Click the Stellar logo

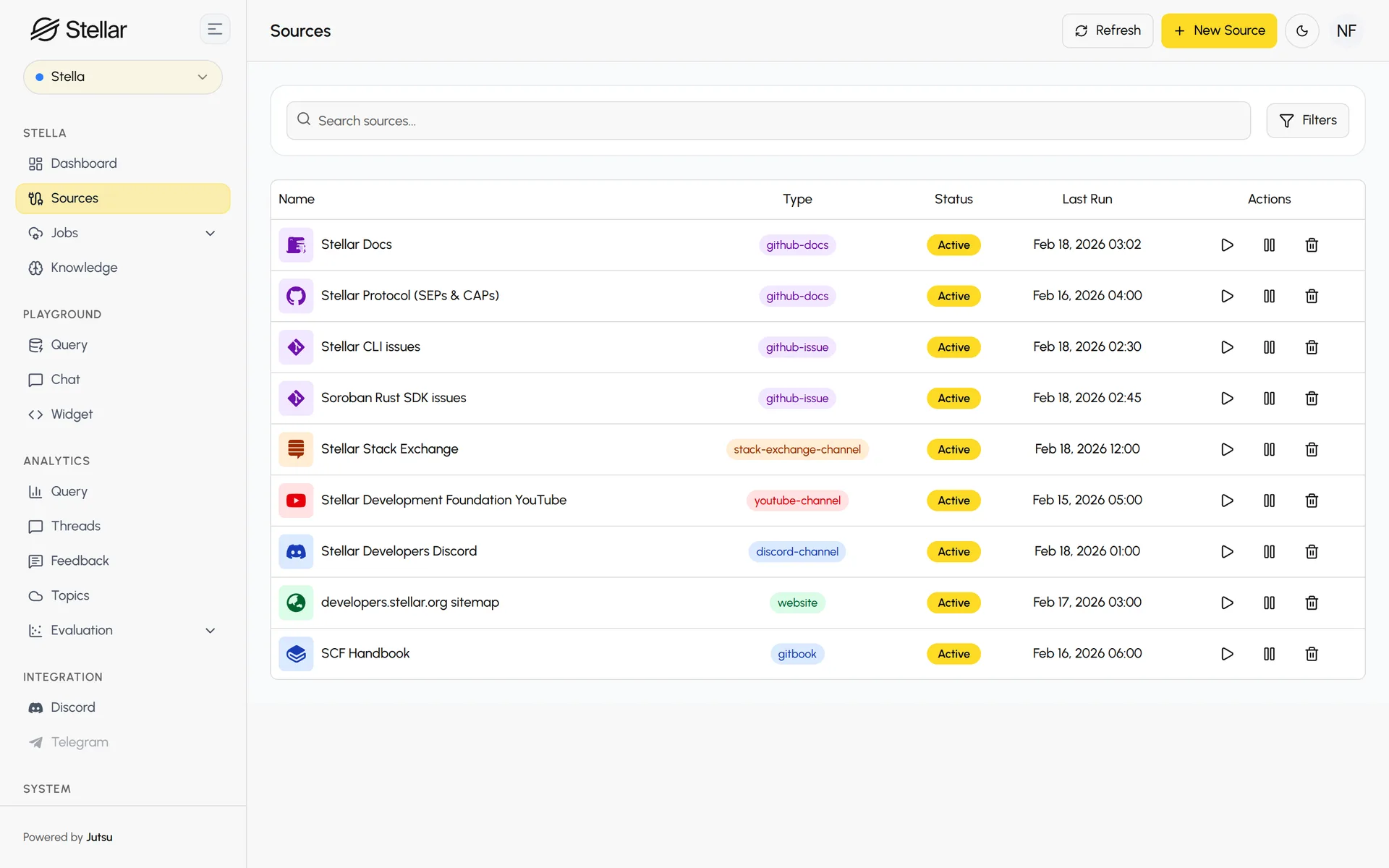tap(78, 30)
